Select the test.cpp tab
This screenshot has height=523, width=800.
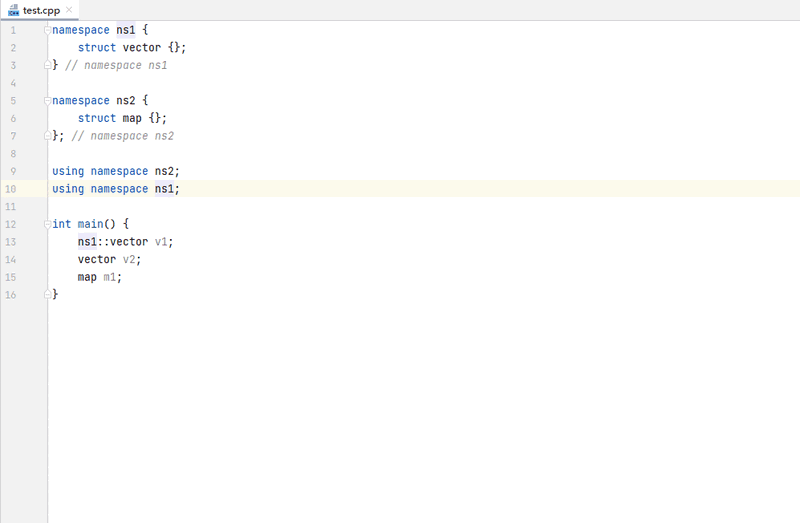pyautogui.click(x=41, y=10)
